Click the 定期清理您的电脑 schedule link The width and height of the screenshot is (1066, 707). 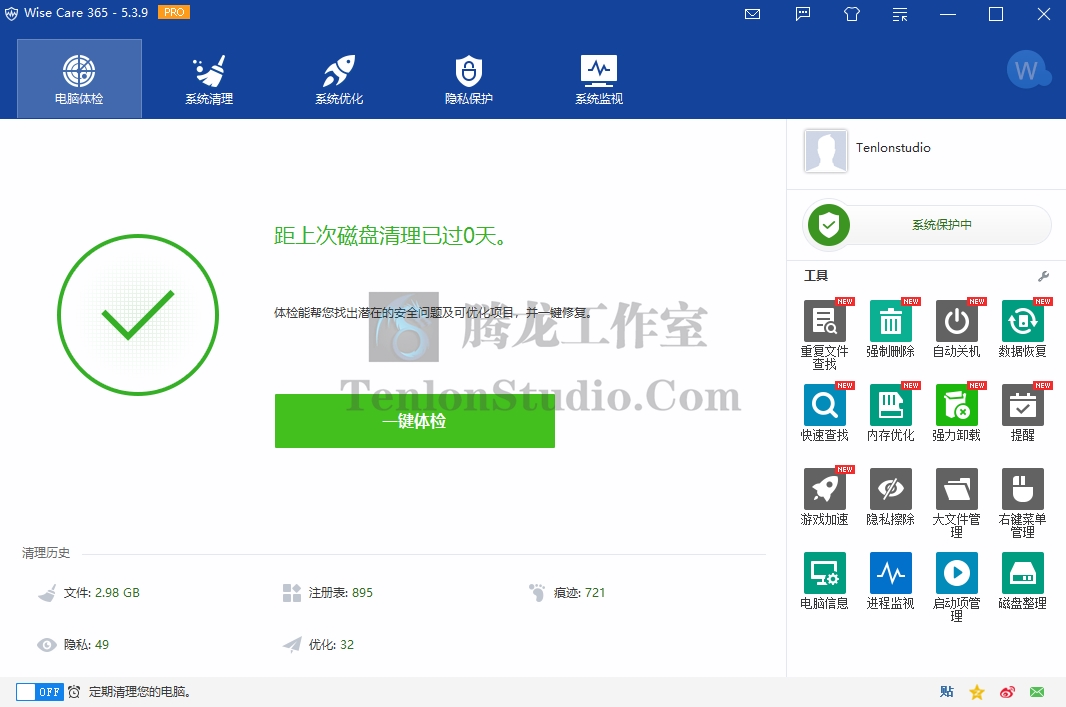coord(140,692)
